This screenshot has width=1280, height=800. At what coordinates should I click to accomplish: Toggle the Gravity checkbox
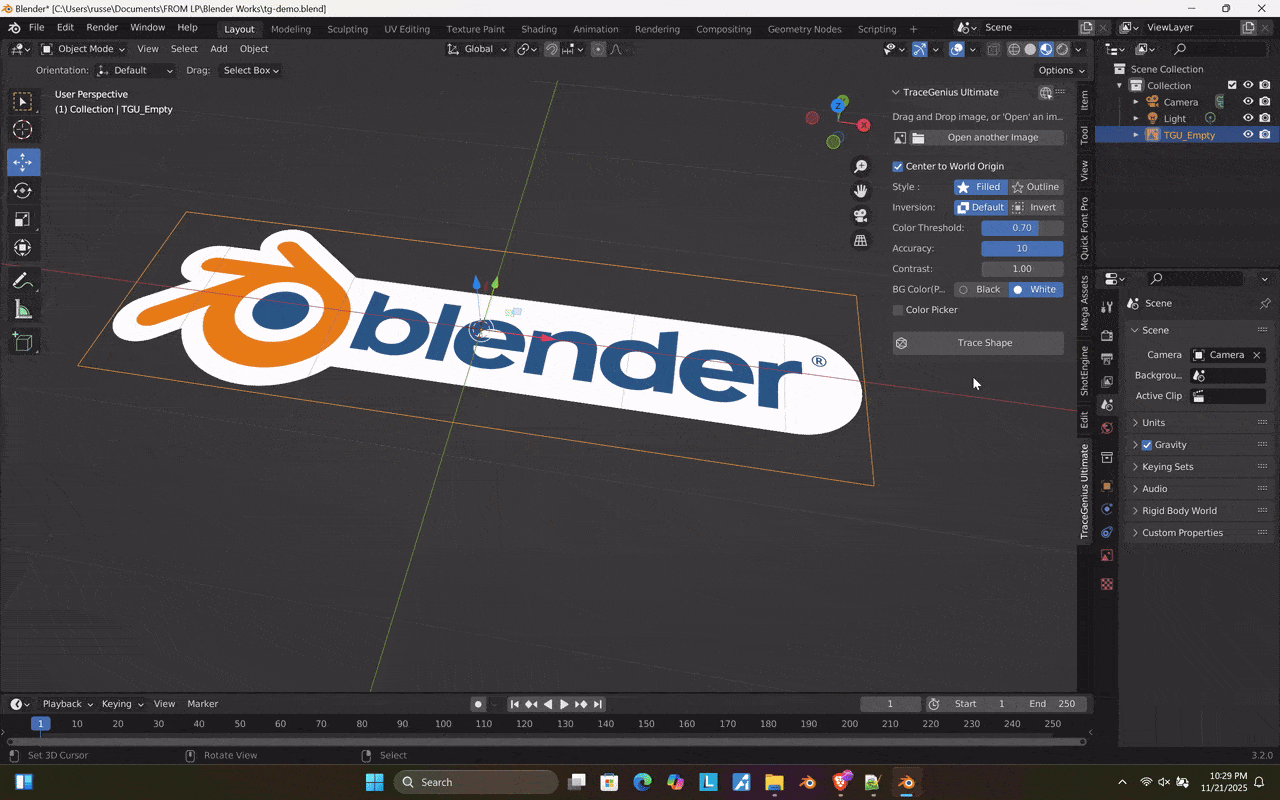pos(1147,445)
